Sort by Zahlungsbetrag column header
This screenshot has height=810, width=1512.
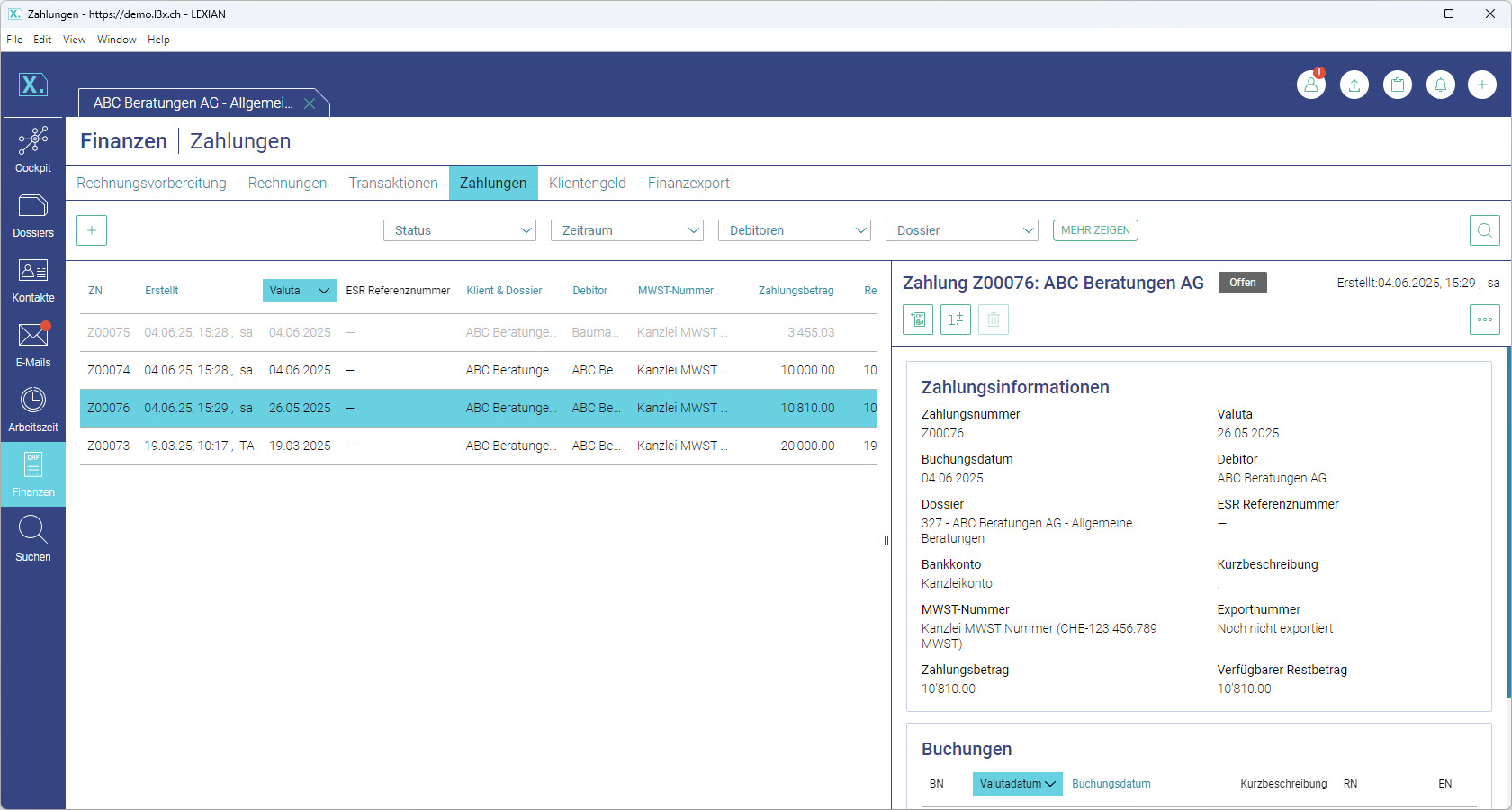coord(796,291)
